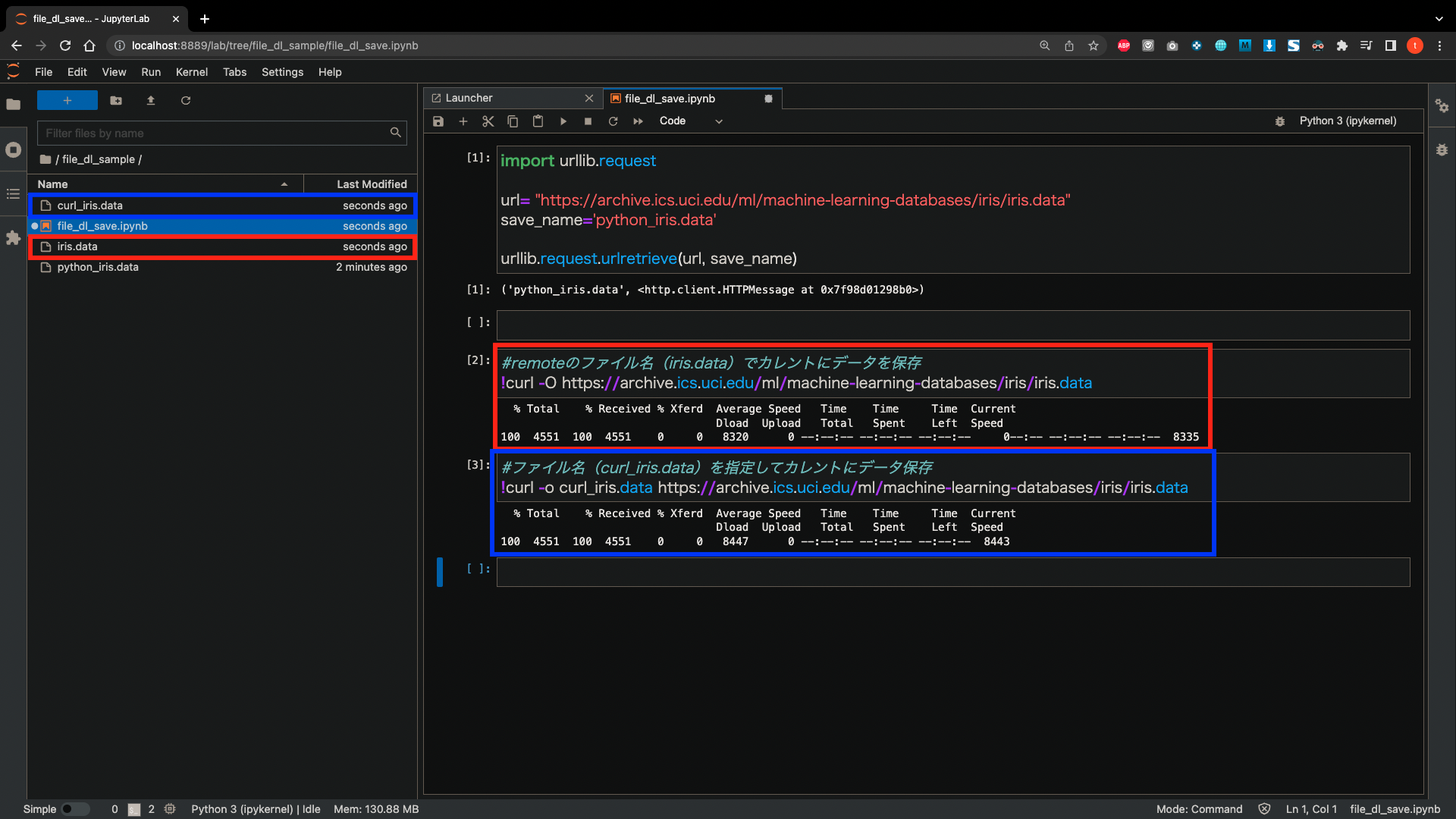This screenshot has width=1456, height=819.
Task: Open the Extension Manager puzzle icon
Action: pos(13,239)
